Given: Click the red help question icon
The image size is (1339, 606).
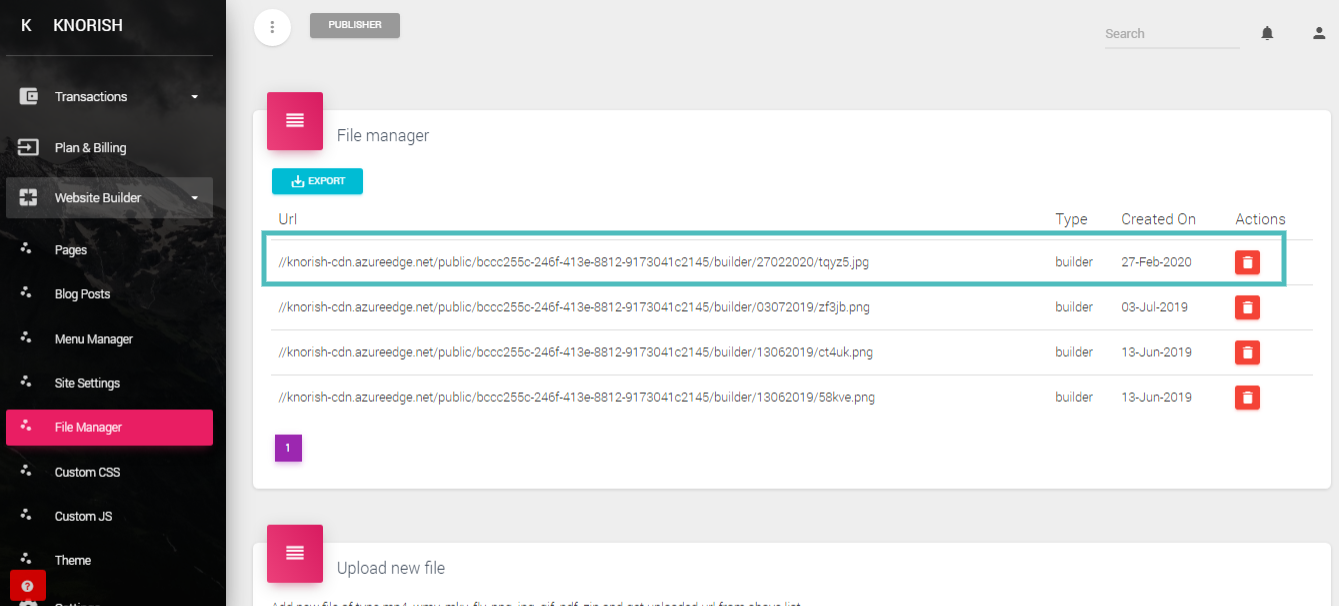Looking at the screenshot, I should (x=27, y=586).
